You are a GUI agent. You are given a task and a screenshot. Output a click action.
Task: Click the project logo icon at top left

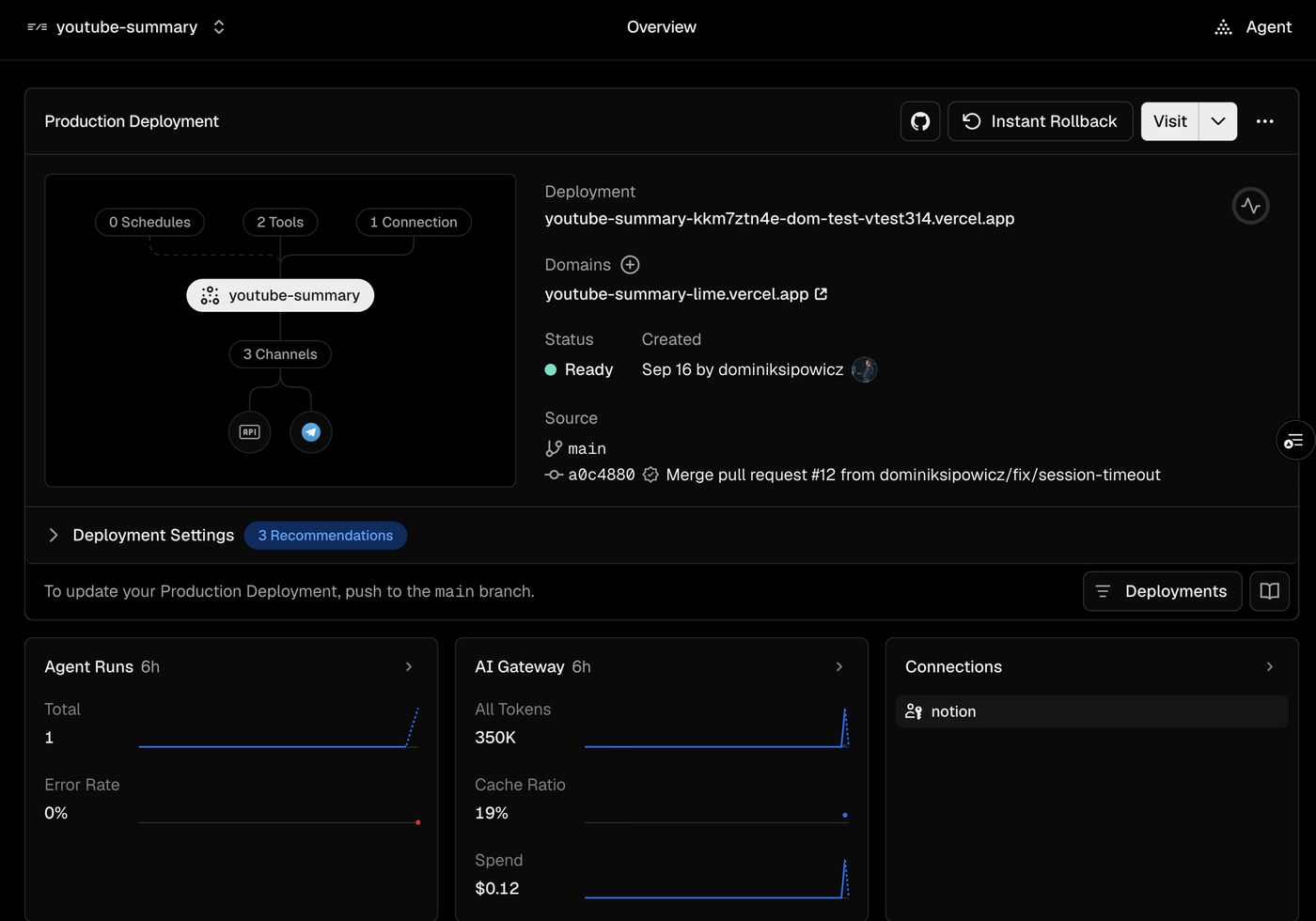tap(38, 27)
